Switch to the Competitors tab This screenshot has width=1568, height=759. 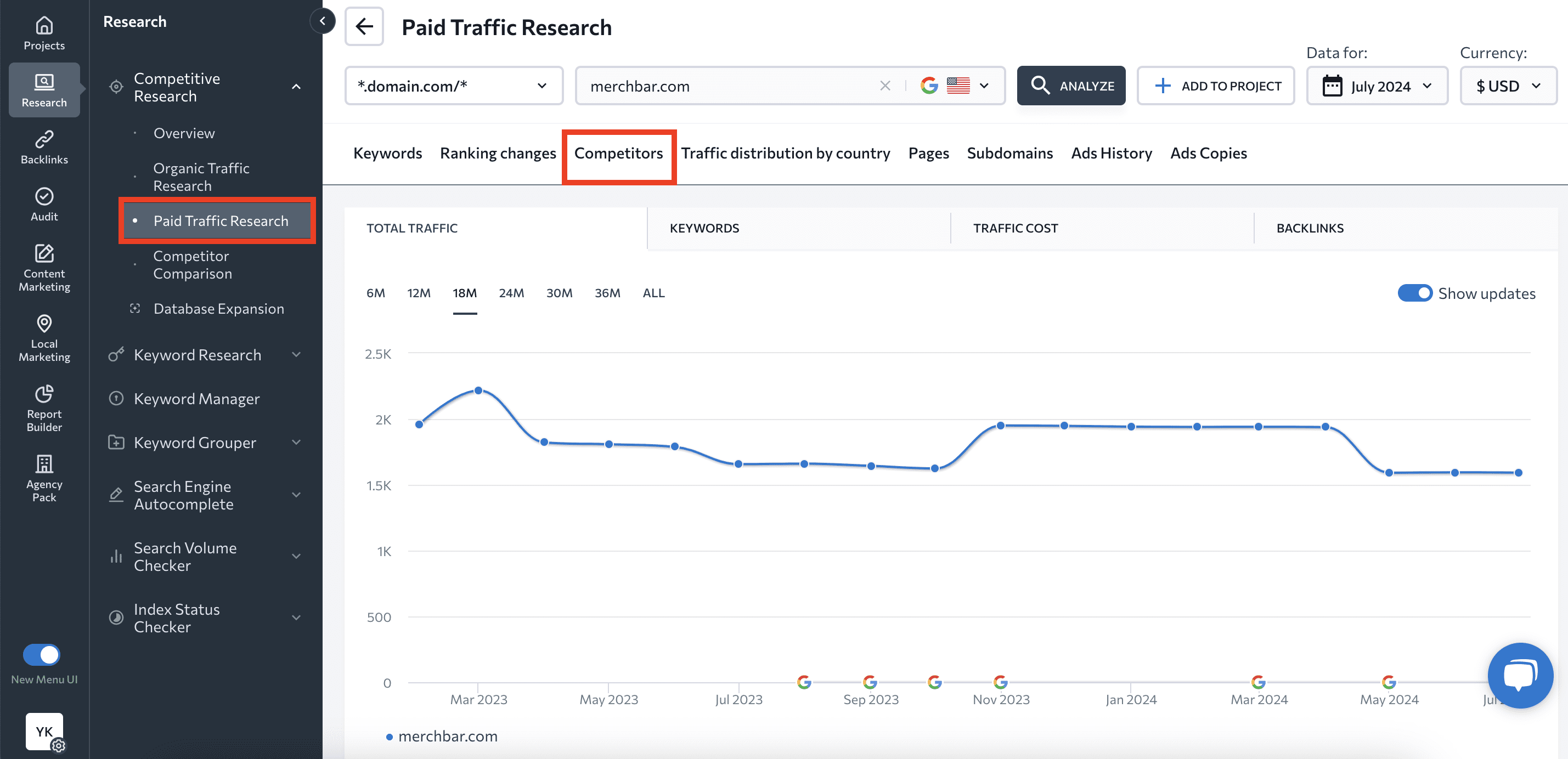619,154
